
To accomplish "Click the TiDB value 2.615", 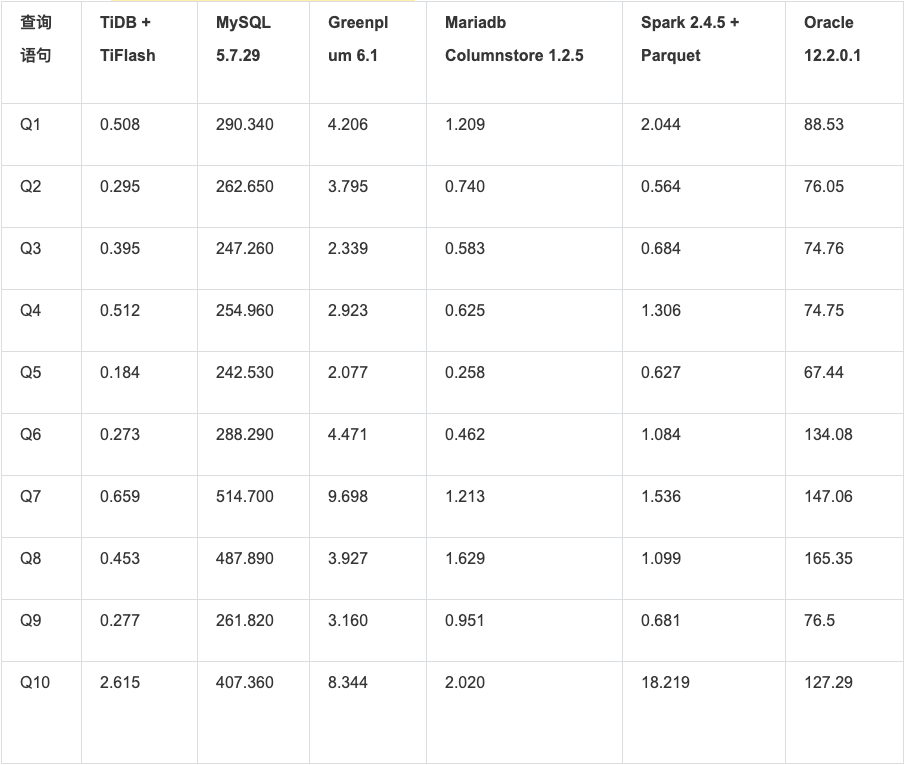I will 120,683.
